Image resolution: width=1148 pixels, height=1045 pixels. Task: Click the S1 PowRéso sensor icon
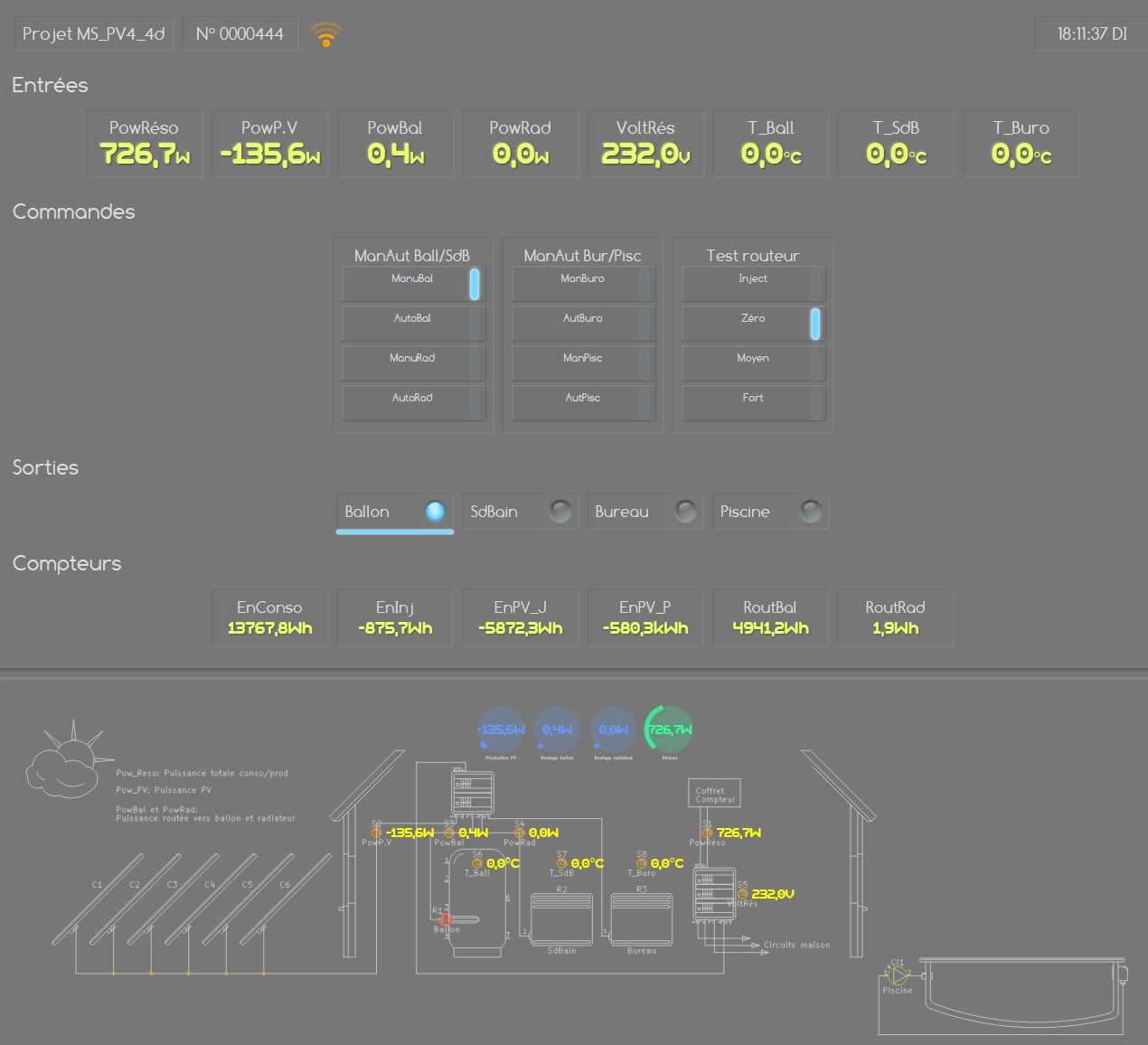(x=707, y=833)
